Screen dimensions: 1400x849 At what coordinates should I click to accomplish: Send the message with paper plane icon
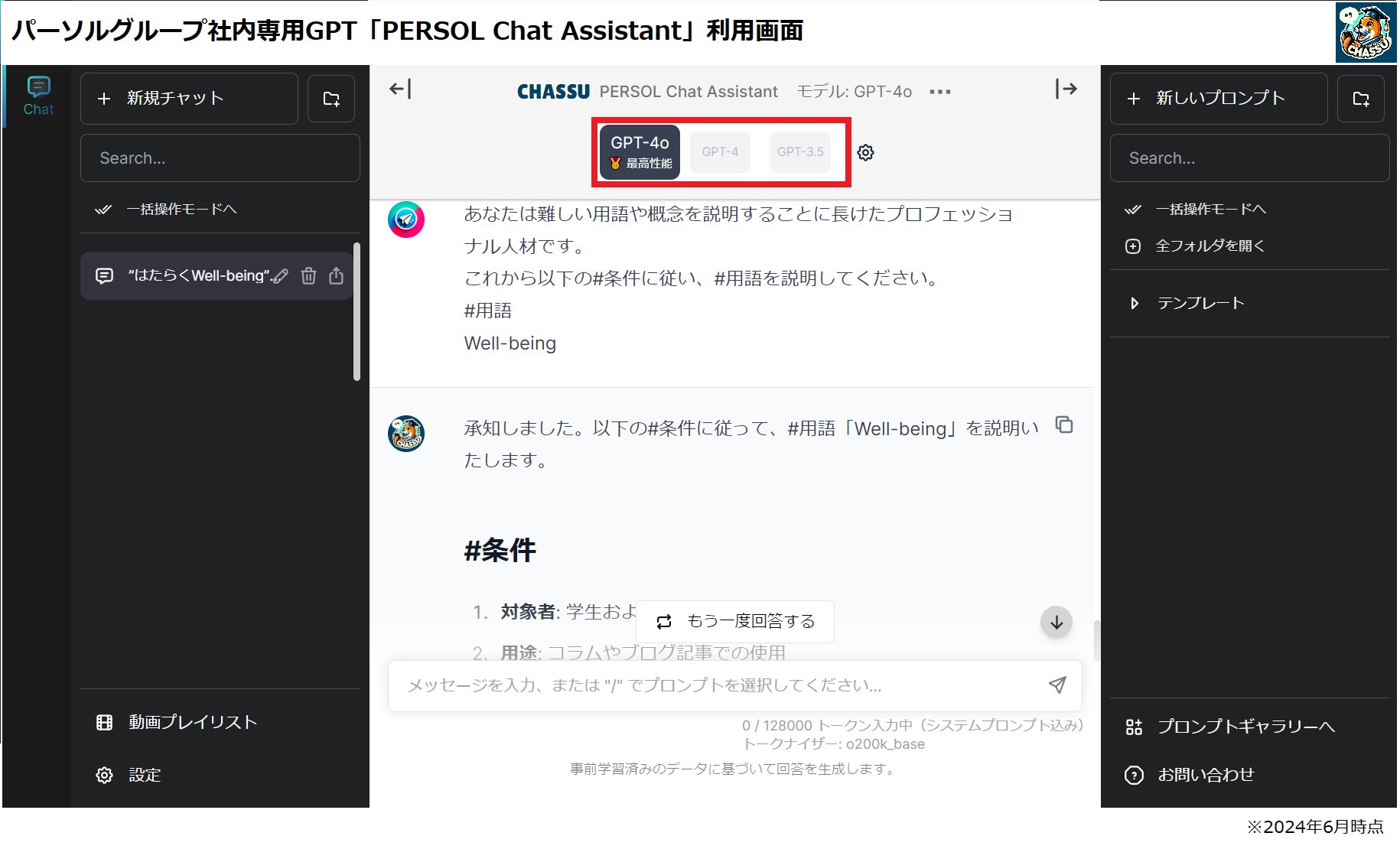[1057, 685]
